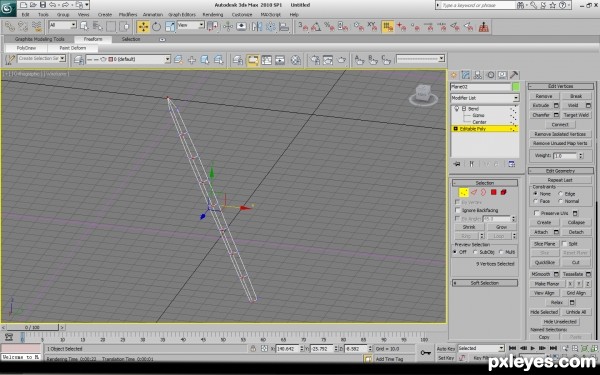Image resolution: width=600 pixels, height=375 pixels.
Task: Switch to the Selection ribbon tab
Action: coord(131,39)
